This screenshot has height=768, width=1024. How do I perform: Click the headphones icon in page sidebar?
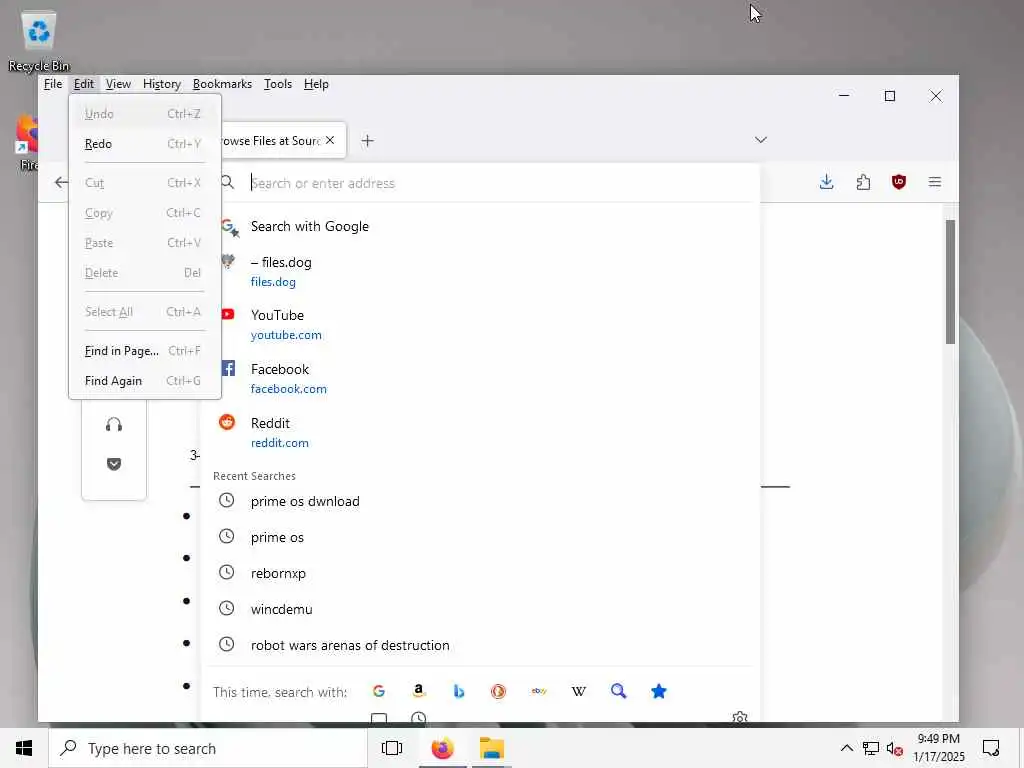[114, 425]
